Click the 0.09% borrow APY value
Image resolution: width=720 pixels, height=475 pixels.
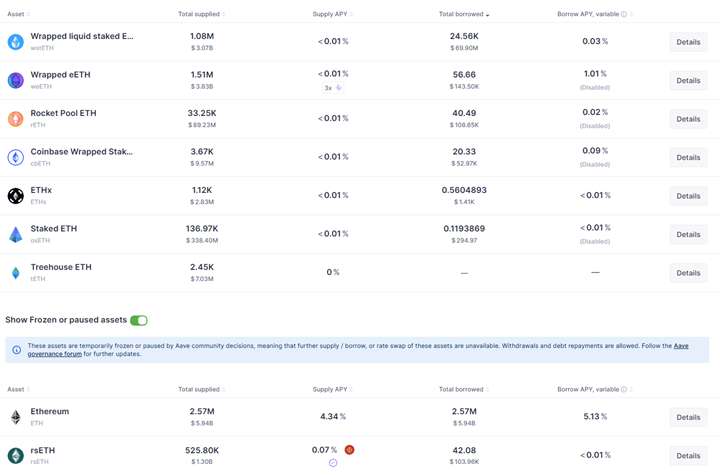coord(595,151)
